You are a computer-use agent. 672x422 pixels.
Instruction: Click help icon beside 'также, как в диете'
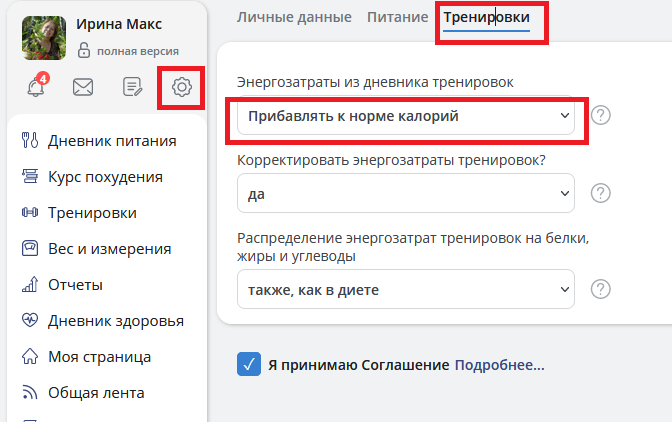point(600,289)
